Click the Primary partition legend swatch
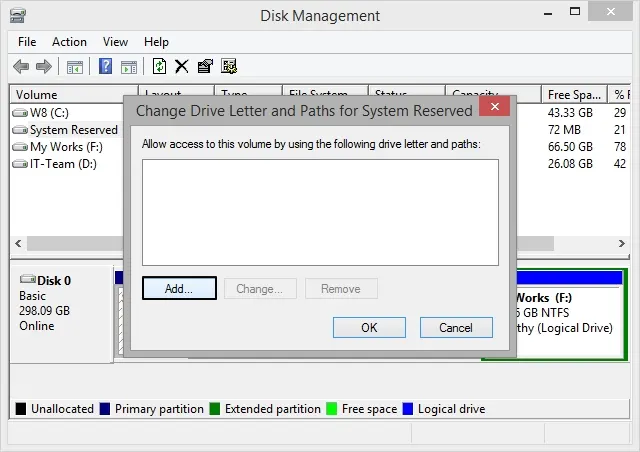 click(105, 409)
